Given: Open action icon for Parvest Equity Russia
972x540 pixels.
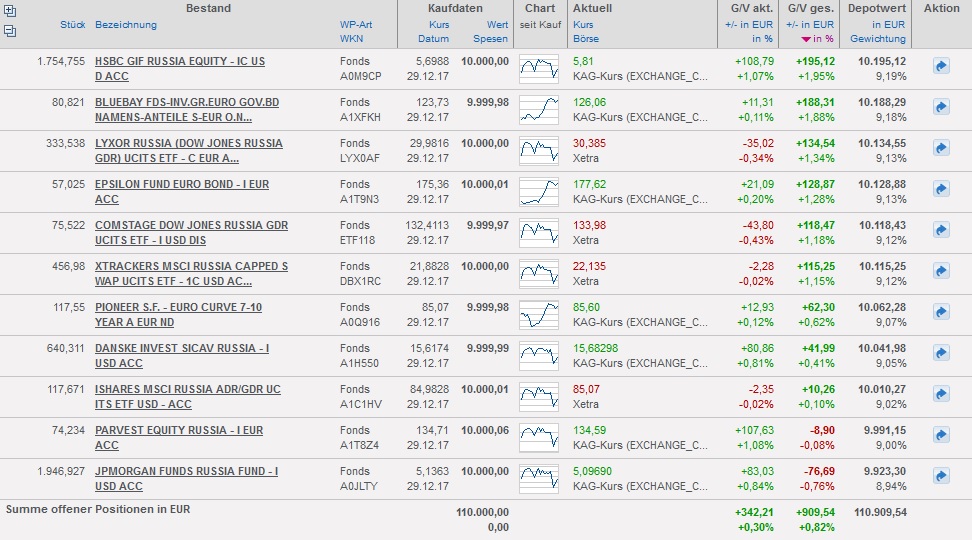Looking at the screenshot, I should [x=941, y=434].
